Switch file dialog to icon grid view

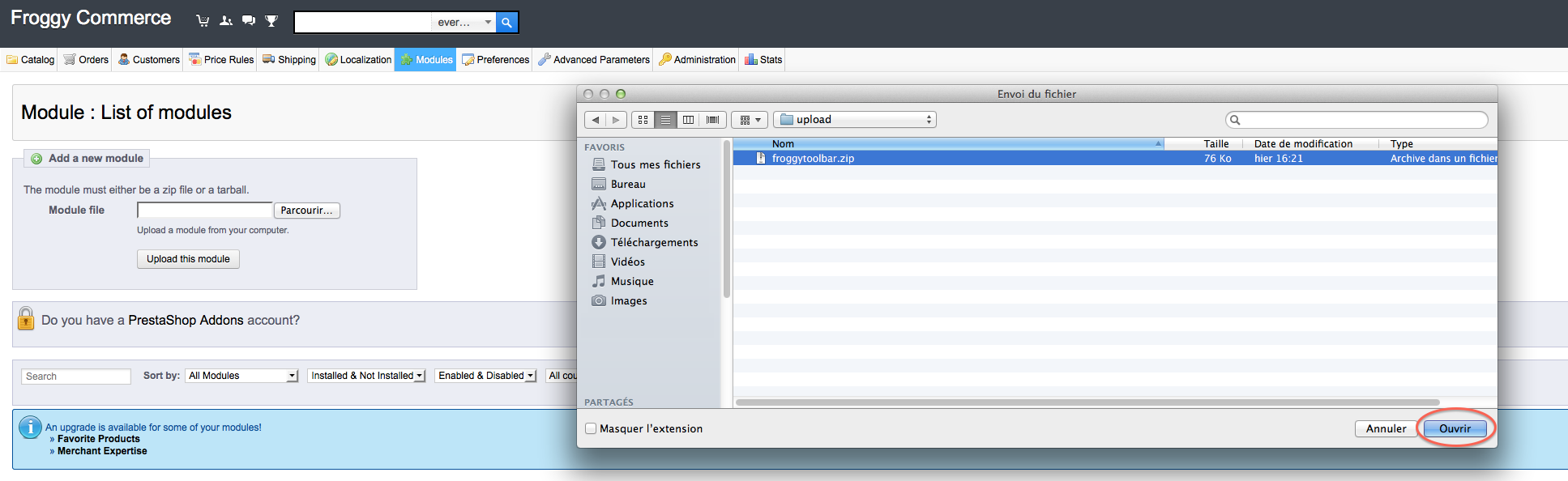[x=643, y=120]
